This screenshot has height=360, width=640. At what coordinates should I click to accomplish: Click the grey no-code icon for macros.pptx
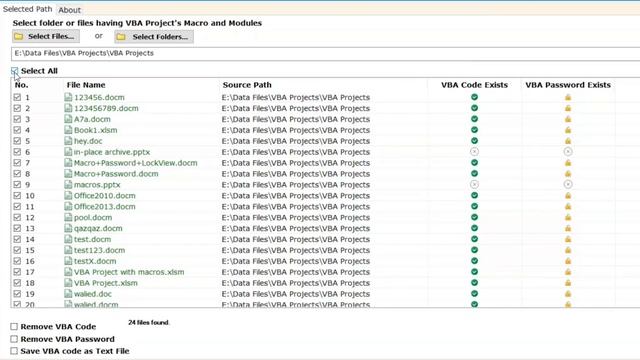click(x=474, y=184)
